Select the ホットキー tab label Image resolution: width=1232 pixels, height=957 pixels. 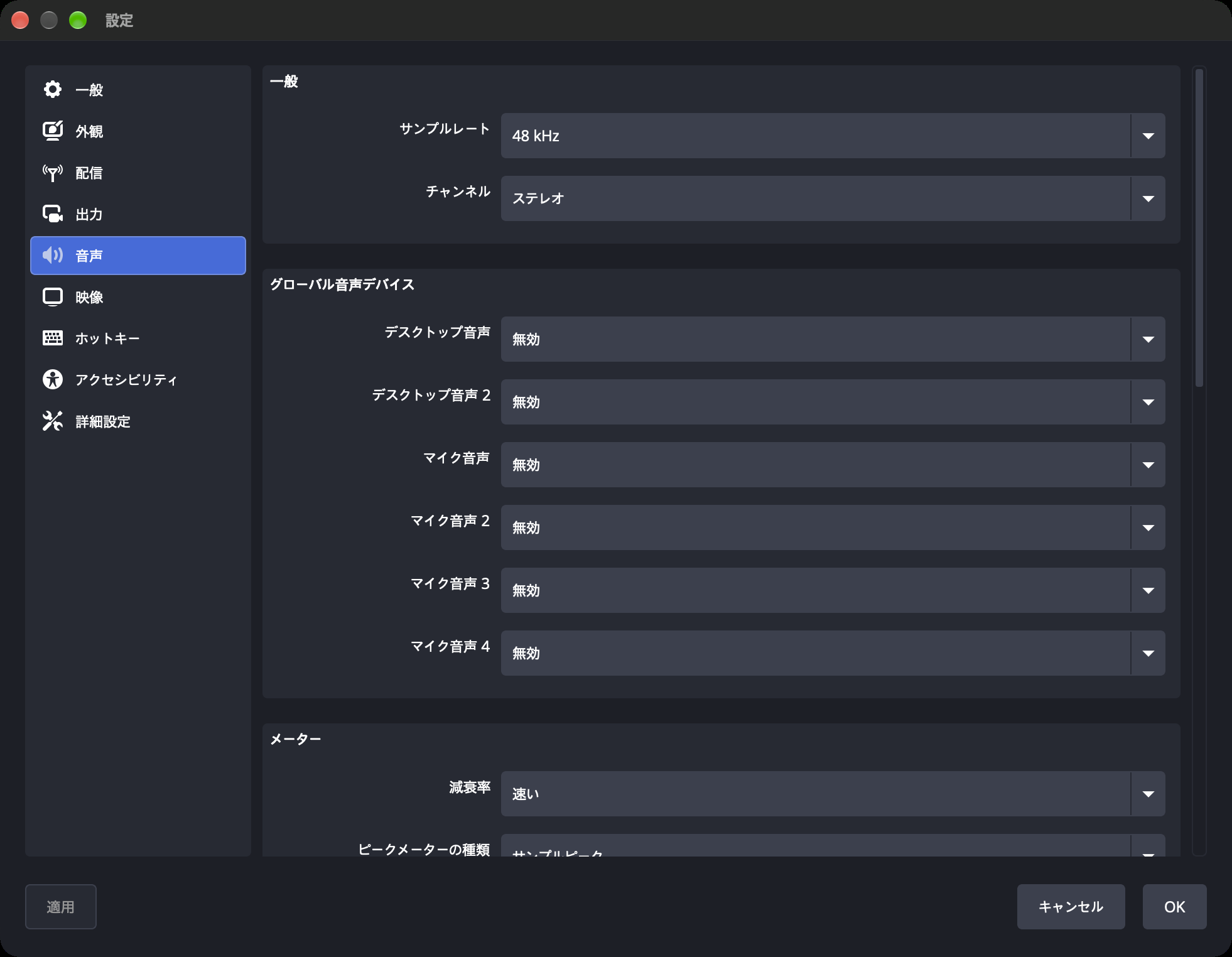[x=107, y=338]
